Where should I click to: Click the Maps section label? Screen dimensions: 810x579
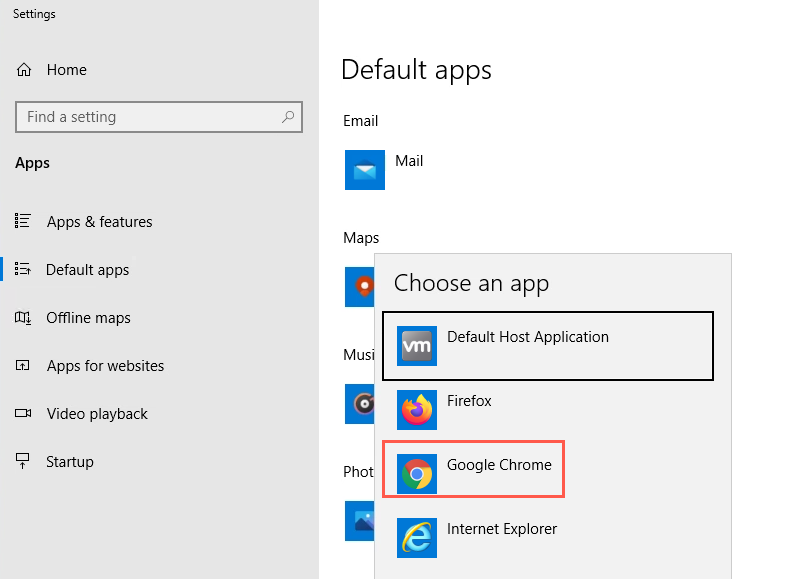click(x=361, y=238)
